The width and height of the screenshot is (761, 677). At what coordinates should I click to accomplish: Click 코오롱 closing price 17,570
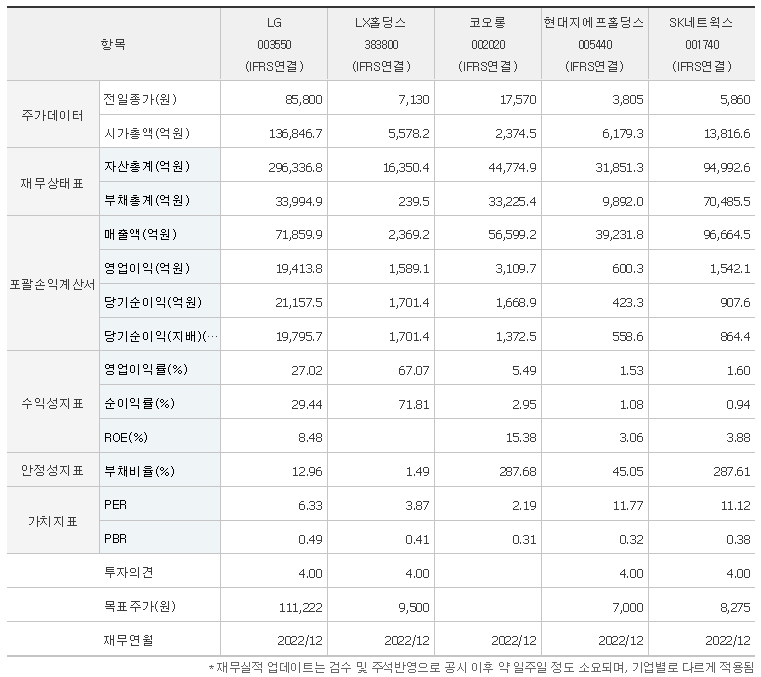518,99
